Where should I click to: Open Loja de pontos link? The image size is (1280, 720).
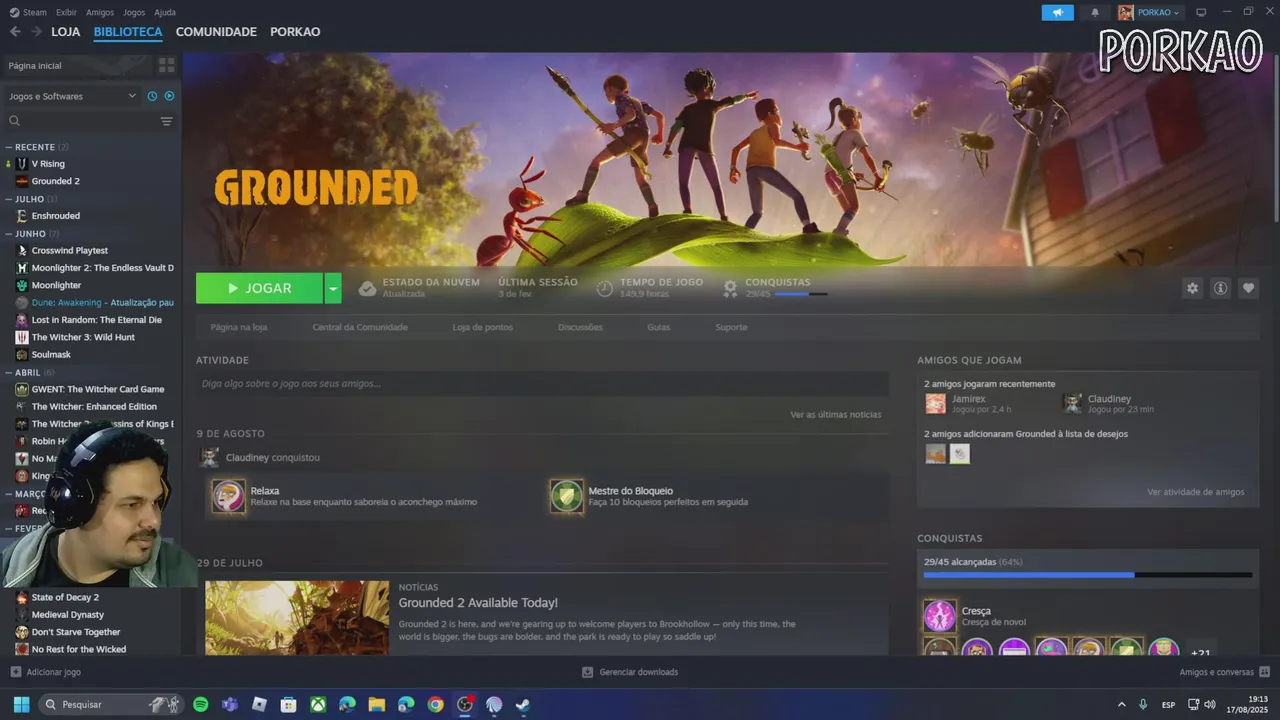click(482, 327)
